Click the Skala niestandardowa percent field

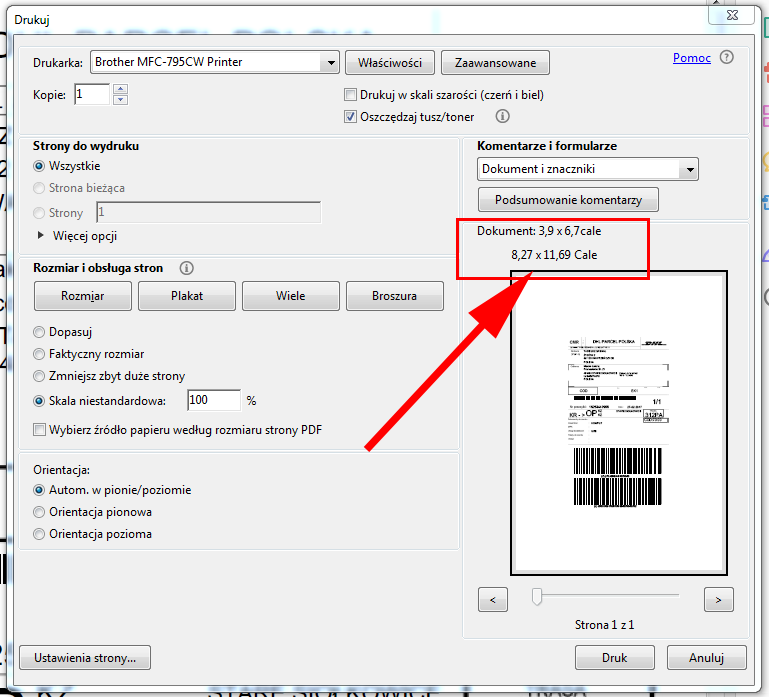213,400
